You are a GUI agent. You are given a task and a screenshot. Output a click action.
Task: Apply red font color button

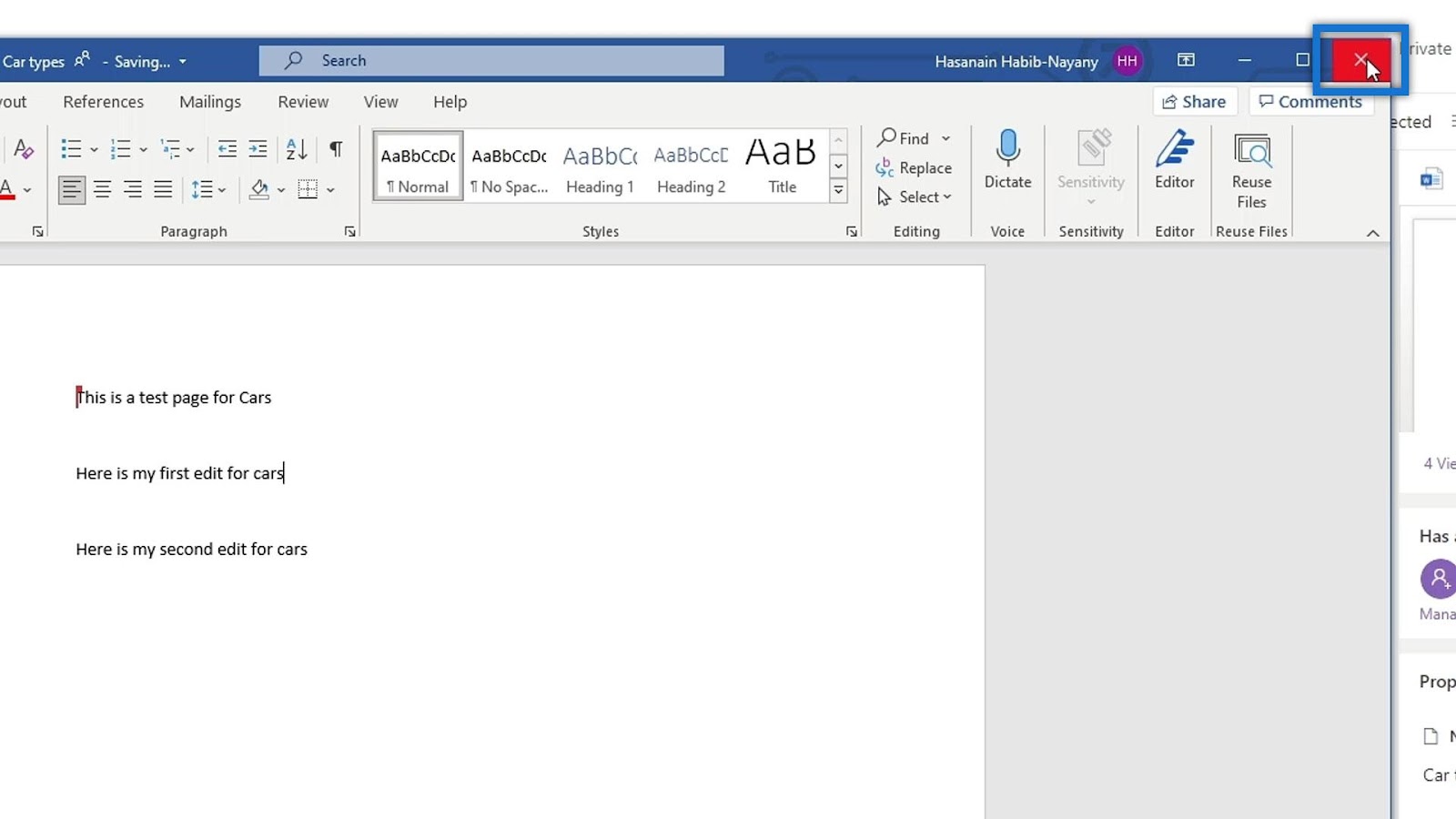[7, 189]
